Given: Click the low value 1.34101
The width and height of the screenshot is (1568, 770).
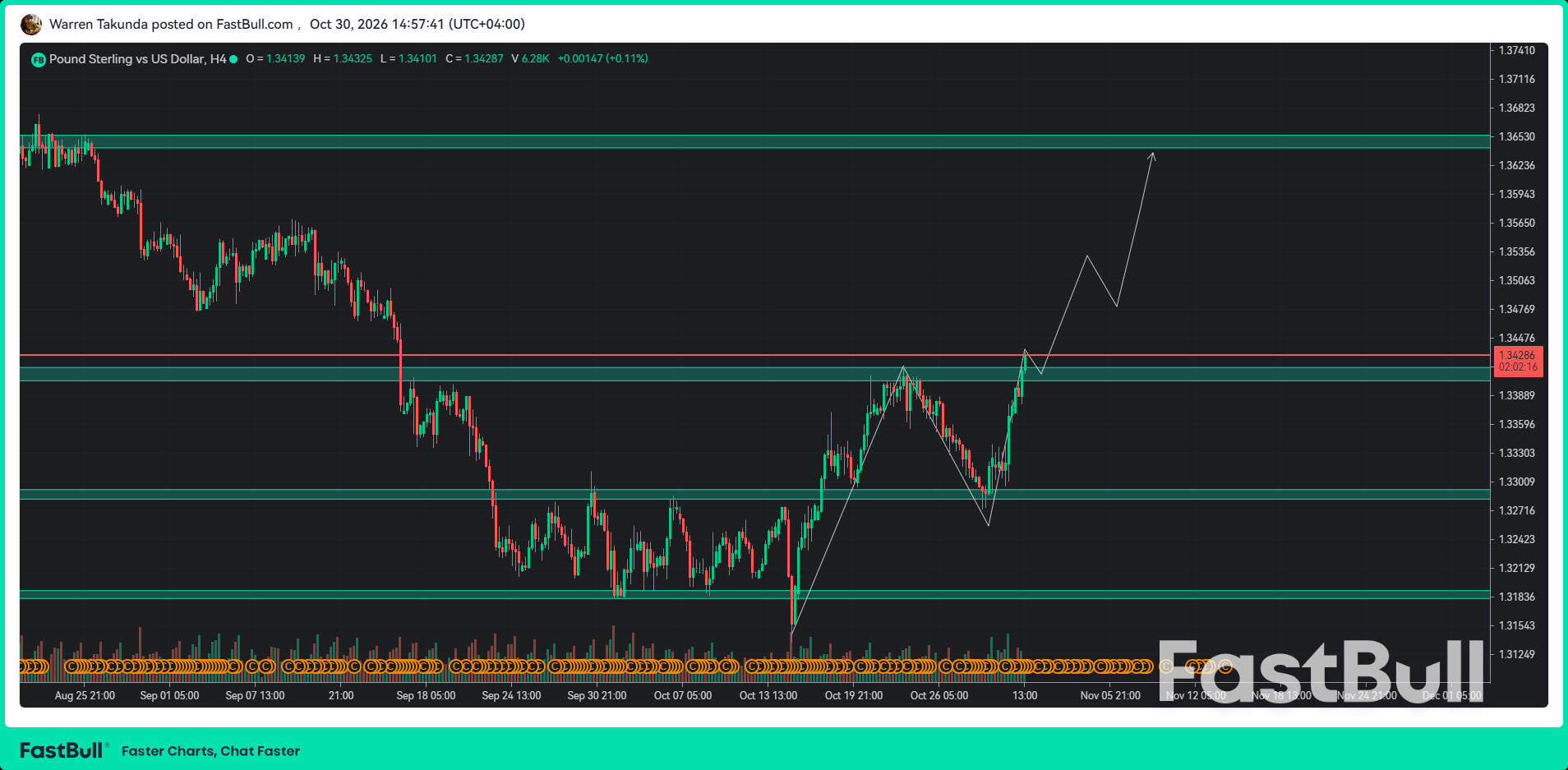Looking at the screenshot, I should [417, 59].
